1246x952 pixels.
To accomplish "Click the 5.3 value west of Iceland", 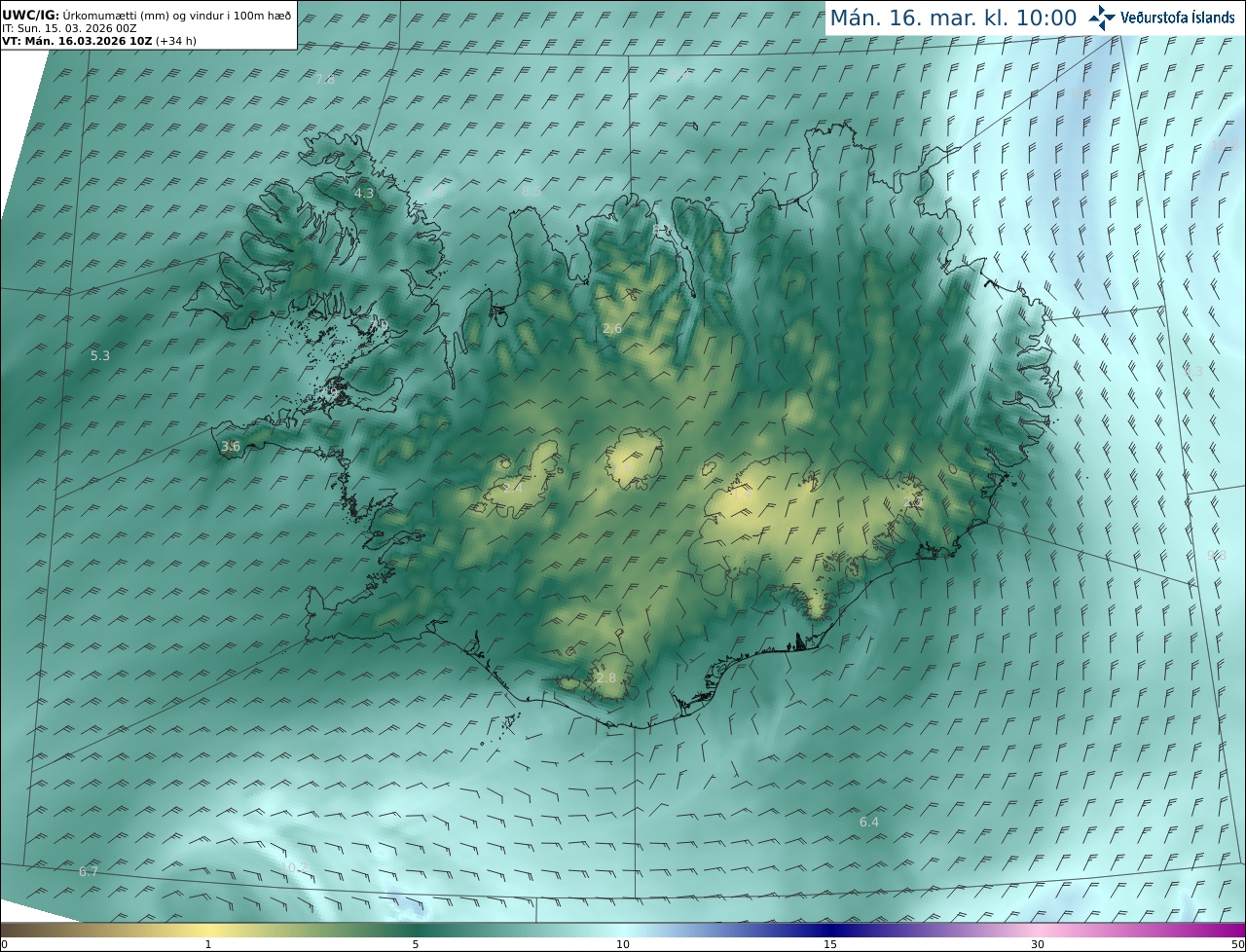I will point(100,356).
